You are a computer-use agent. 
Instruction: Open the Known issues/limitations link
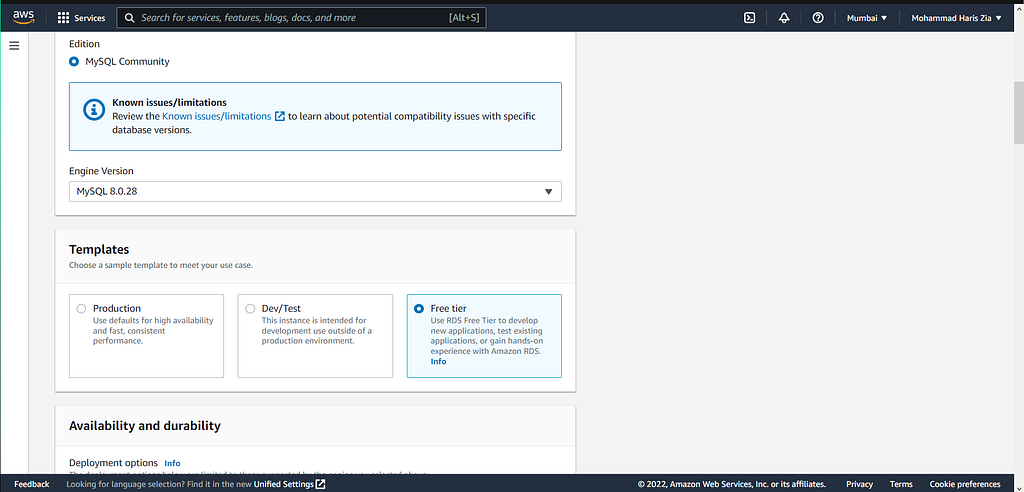(216, 116)
